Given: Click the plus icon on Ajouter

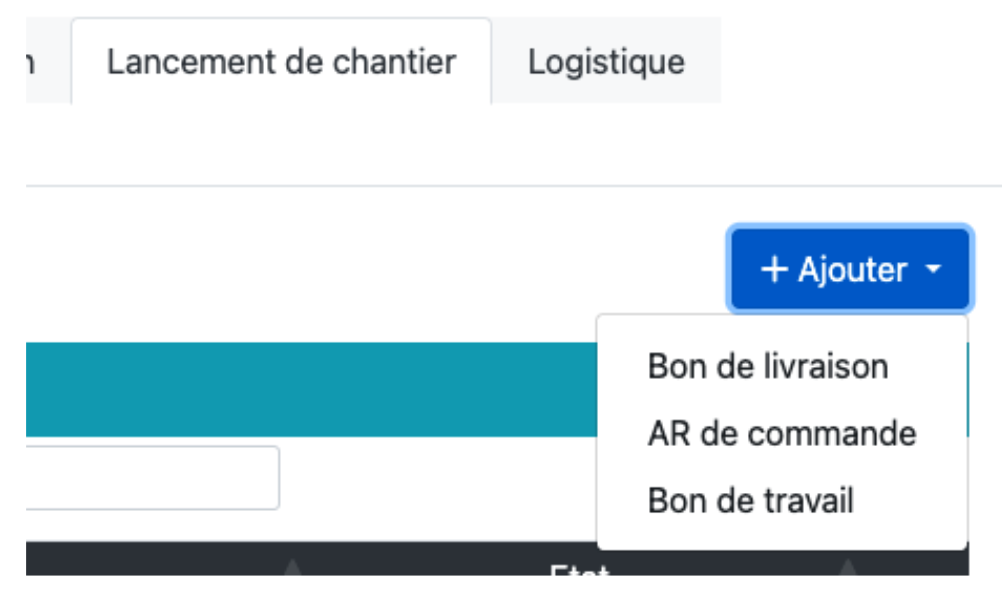Looking at the screenshot, I should pyautogui.click(x=775, y=270).
